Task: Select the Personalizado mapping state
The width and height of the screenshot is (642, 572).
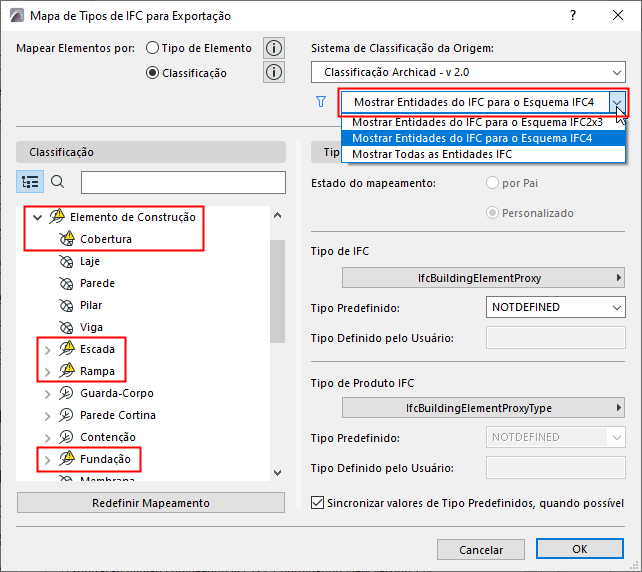Action: pos(492,213)
